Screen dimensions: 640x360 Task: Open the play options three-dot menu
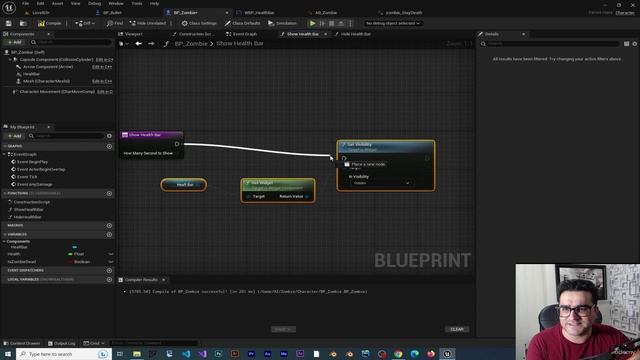pos(350,23)
